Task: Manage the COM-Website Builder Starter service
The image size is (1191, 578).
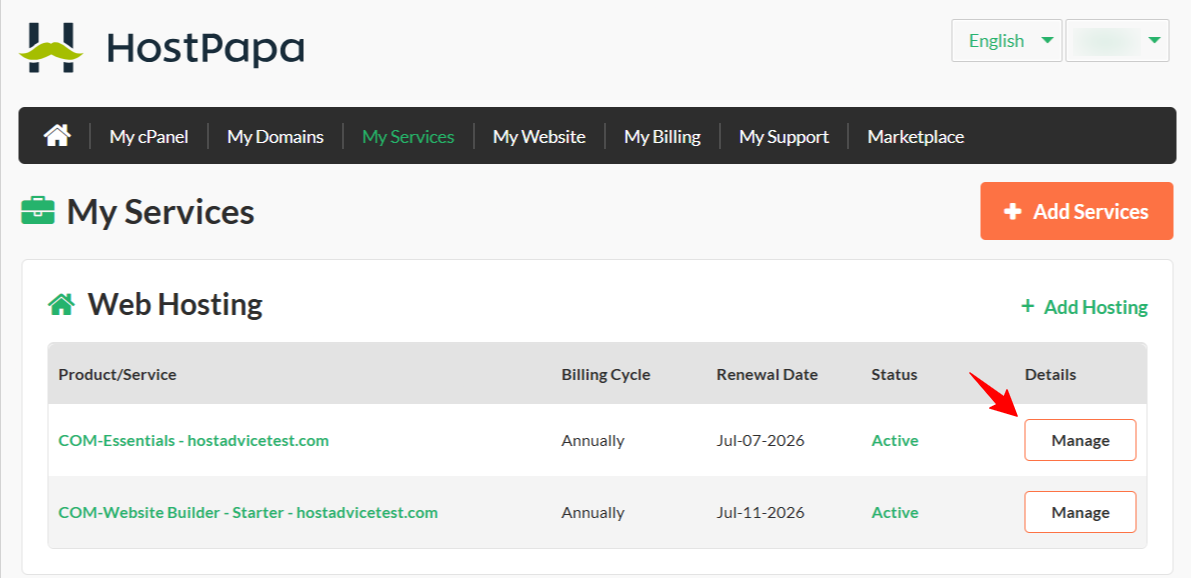Action: click(x=1080, y=512)
